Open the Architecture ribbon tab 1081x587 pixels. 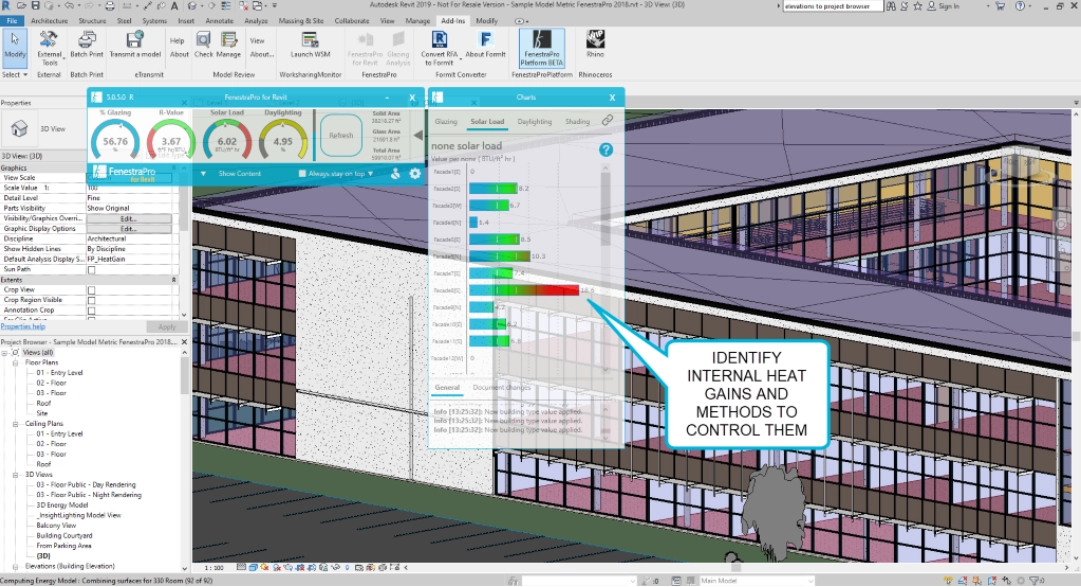click(x=50, y=21)
